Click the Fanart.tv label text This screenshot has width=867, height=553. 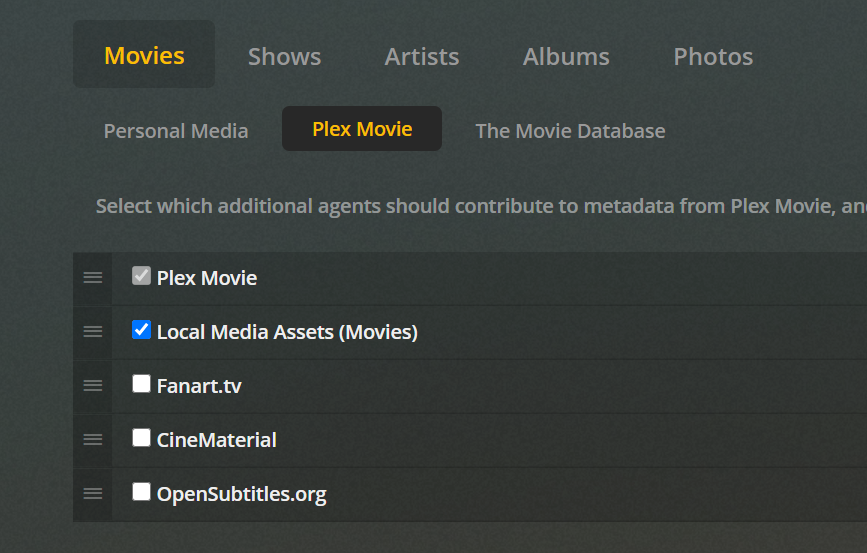tap(199, 386)
